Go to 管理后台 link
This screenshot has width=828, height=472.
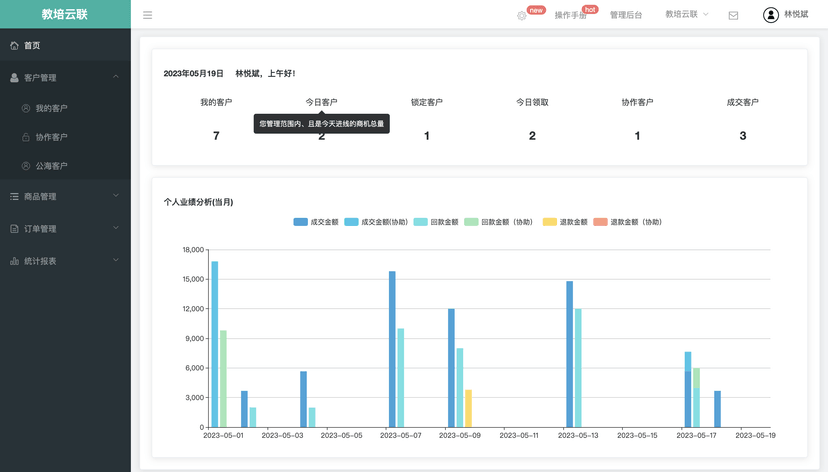626,15
